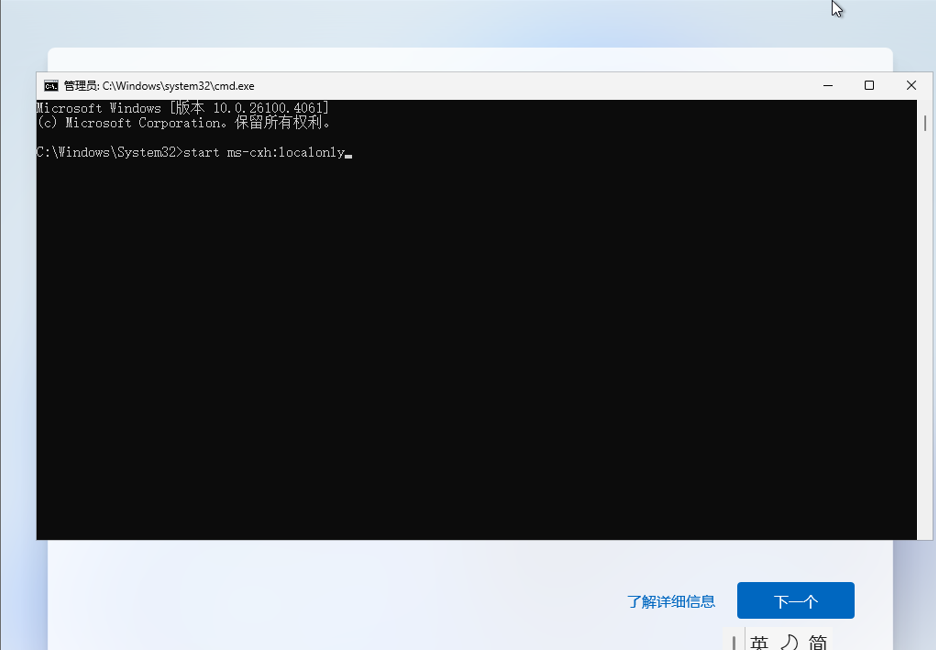Open the cmd.exe title bar system icon

[x=50, y=86]
